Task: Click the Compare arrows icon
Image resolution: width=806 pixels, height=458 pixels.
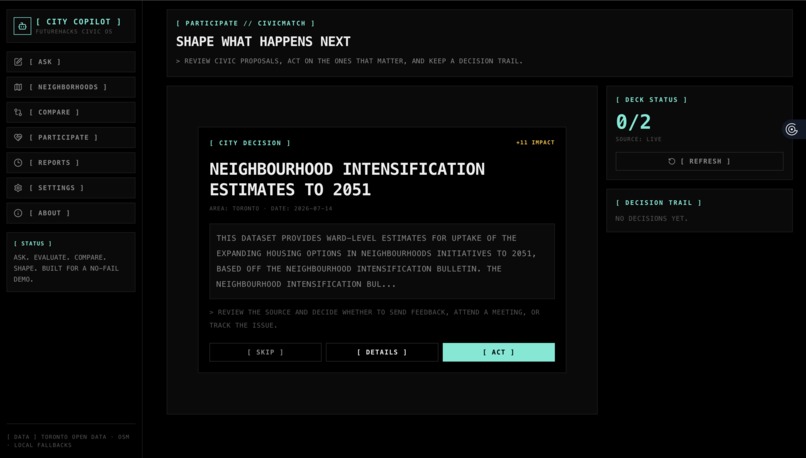Action: (x=18, y=112)
